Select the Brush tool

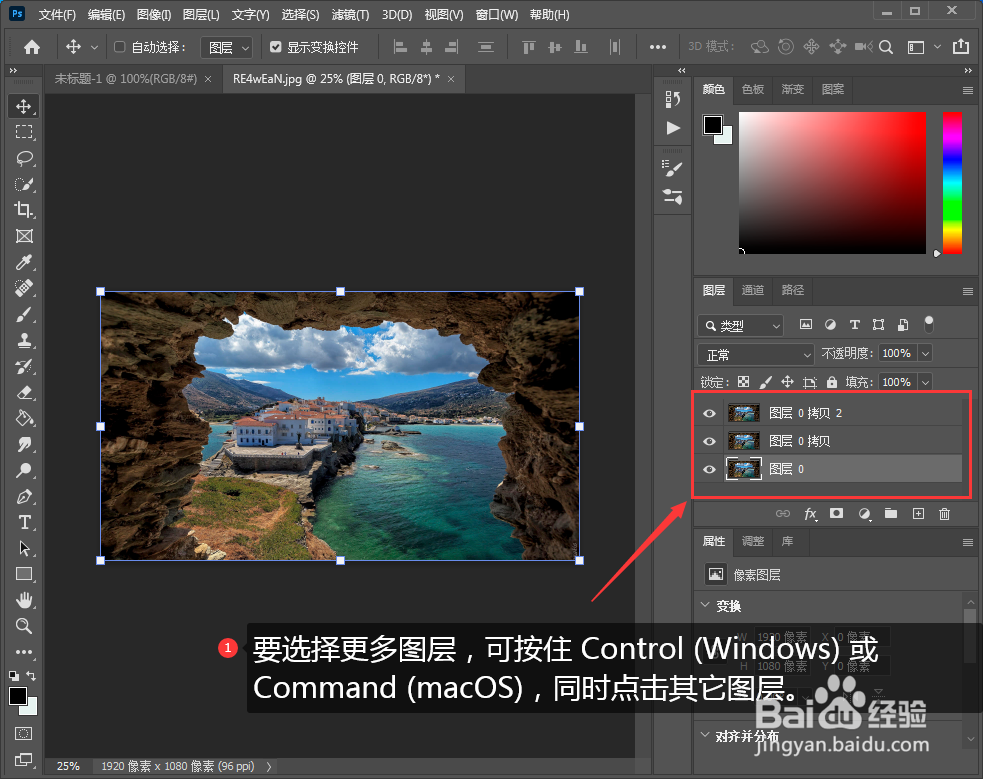point(24,314)
